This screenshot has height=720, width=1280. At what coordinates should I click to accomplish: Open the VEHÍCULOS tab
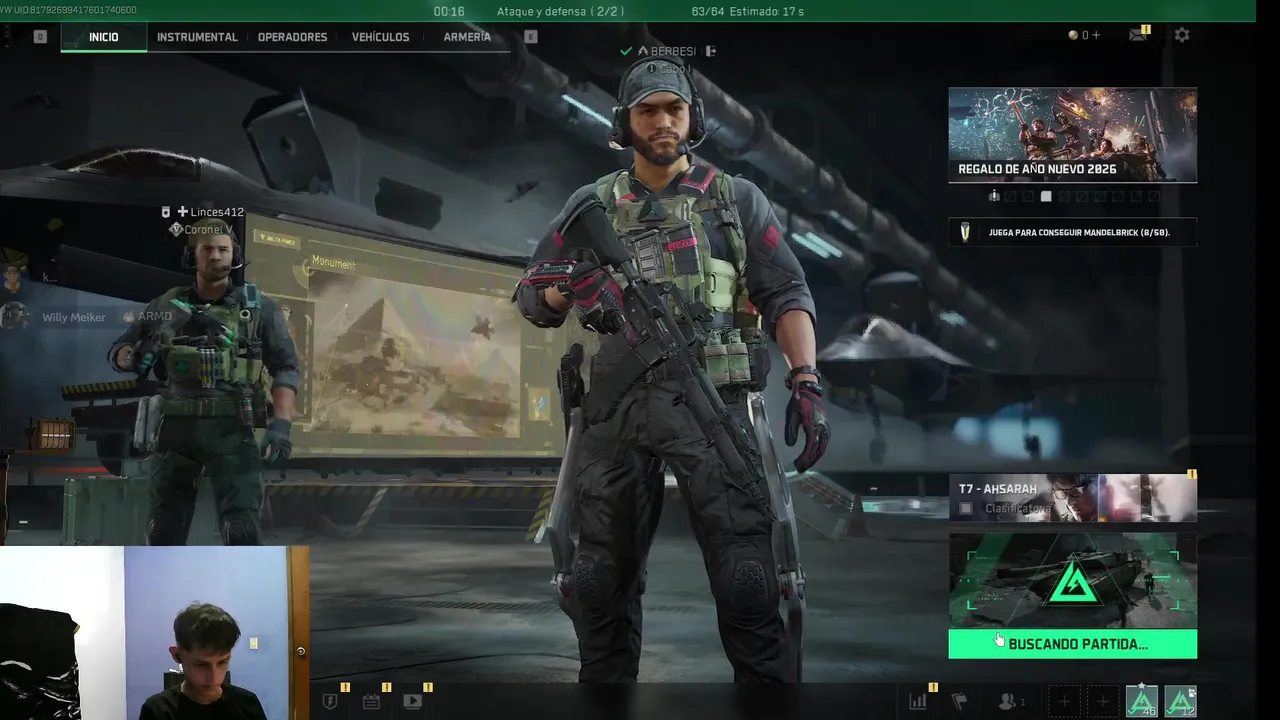pyautogui.click(x=380, y=37)
